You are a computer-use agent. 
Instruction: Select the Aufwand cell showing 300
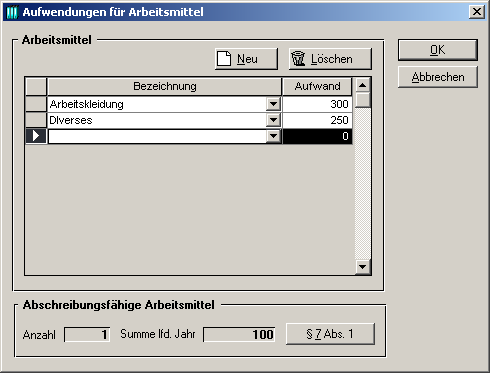(317, 104)
